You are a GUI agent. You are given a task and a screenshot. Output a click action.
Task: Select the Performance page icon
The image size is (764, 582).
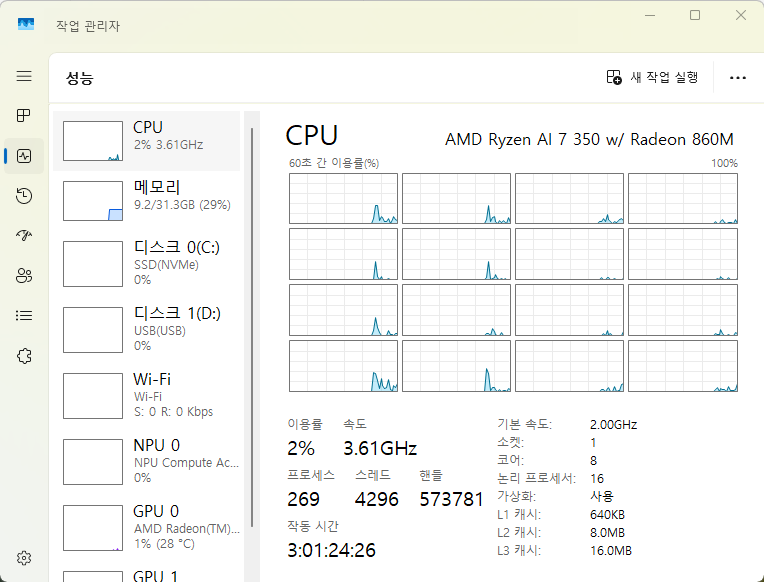pyautogui.click(x=24, y=156)
